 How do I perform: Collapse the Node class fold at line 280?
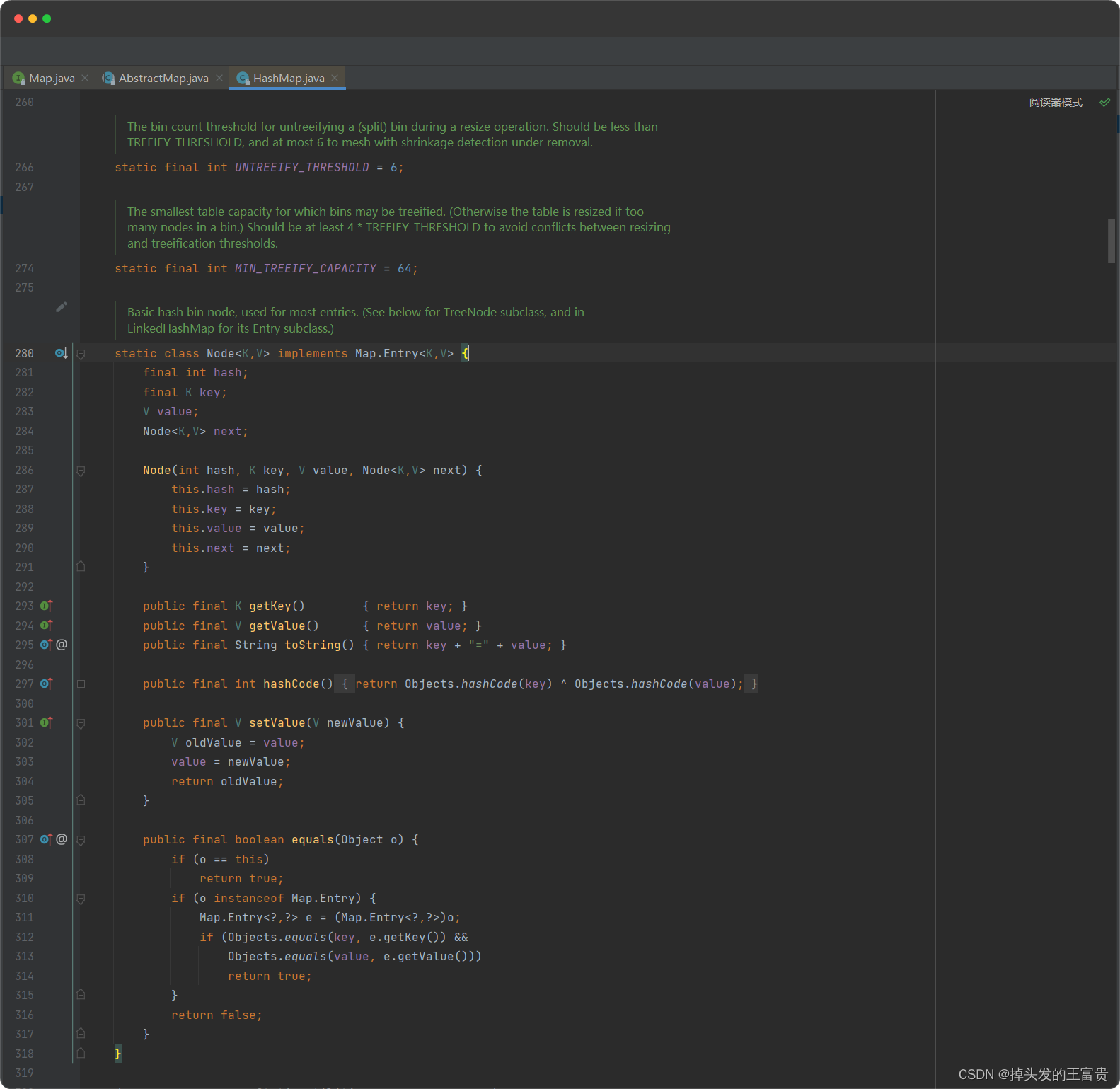click(x=81, y=354)
